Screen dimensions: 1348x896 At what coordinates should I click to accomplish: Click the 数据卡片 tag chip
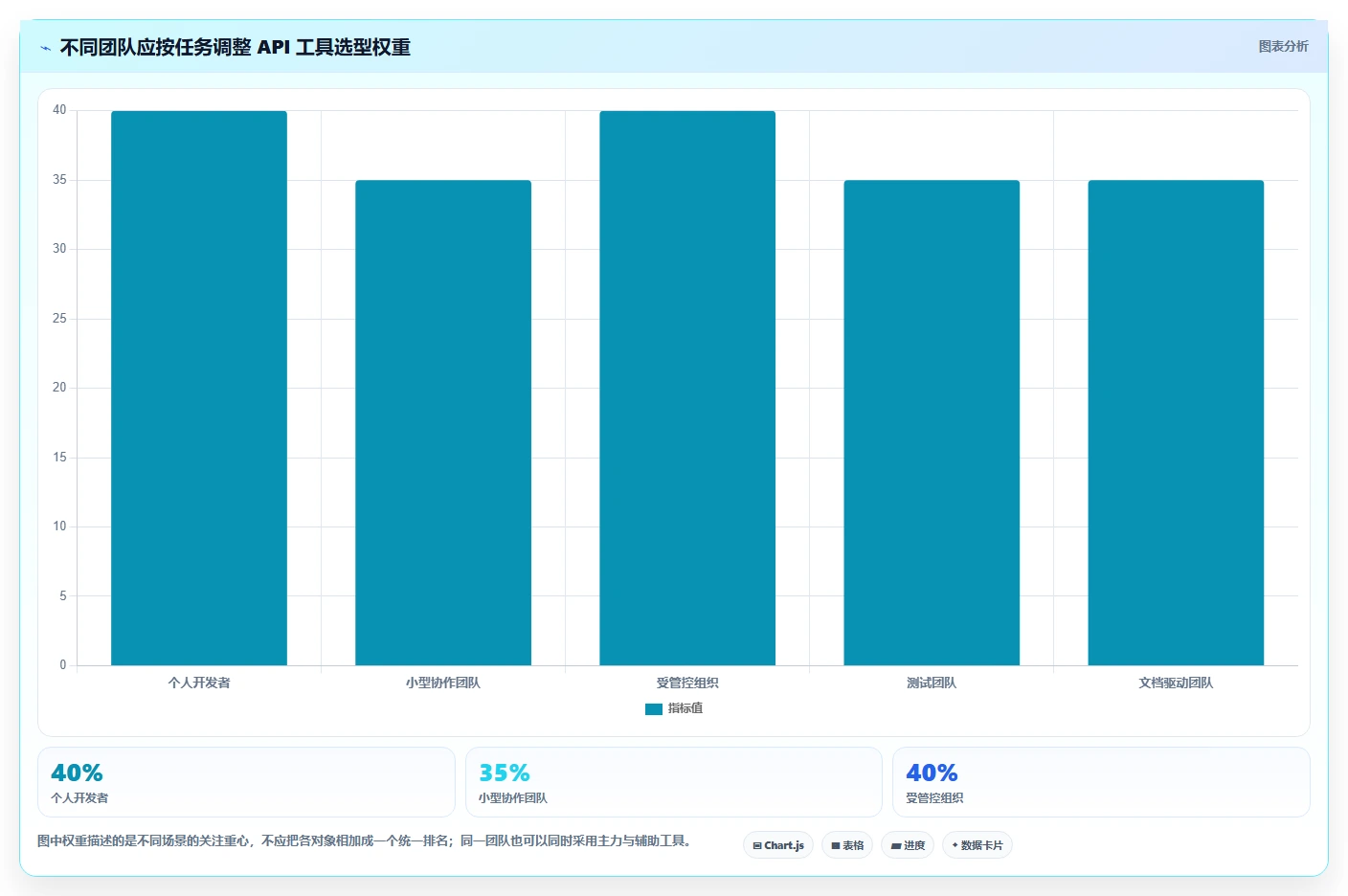[977, 845]
